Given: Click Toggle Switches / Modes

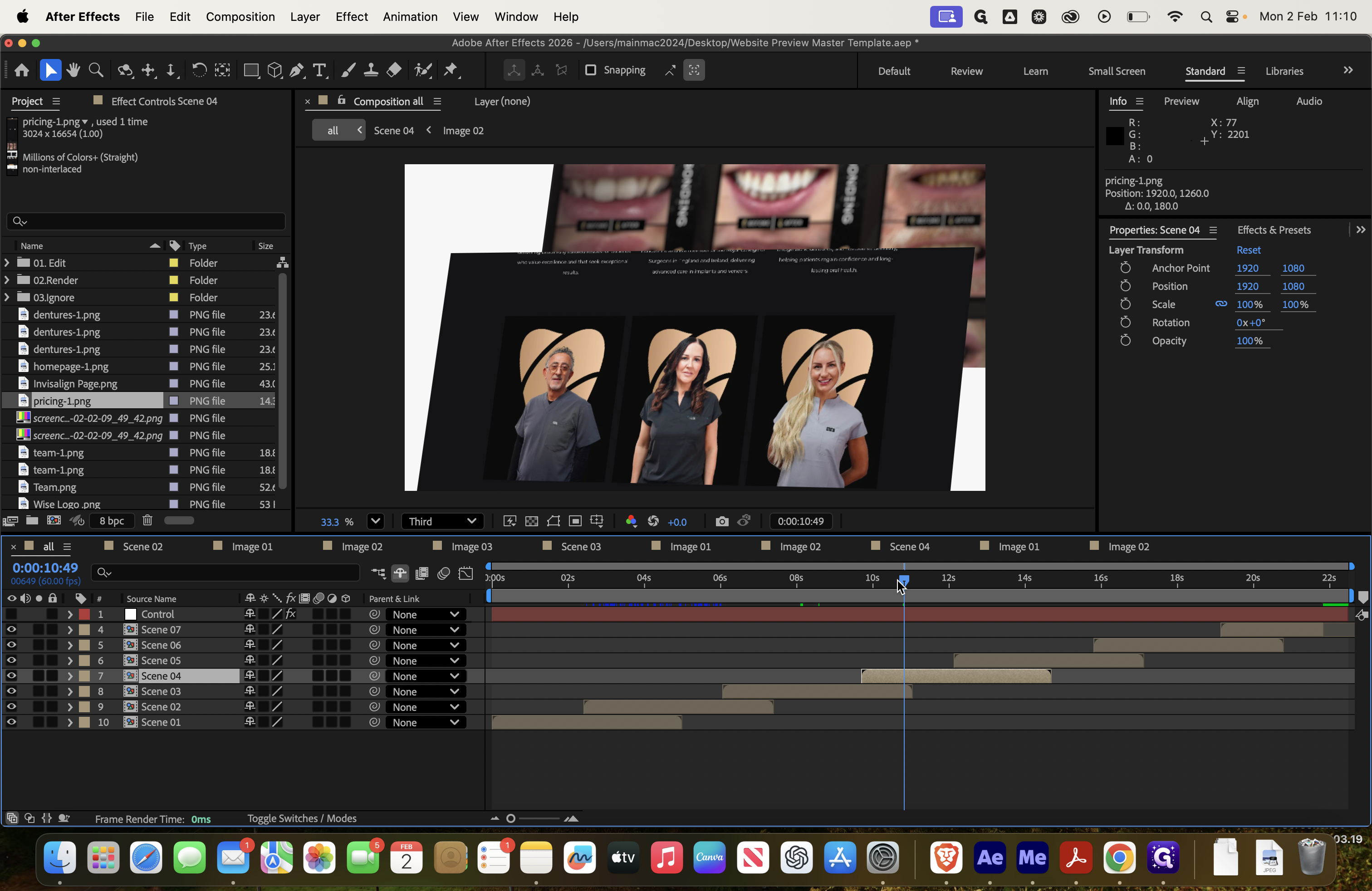Looking at the screenshot, I should 302,818.
